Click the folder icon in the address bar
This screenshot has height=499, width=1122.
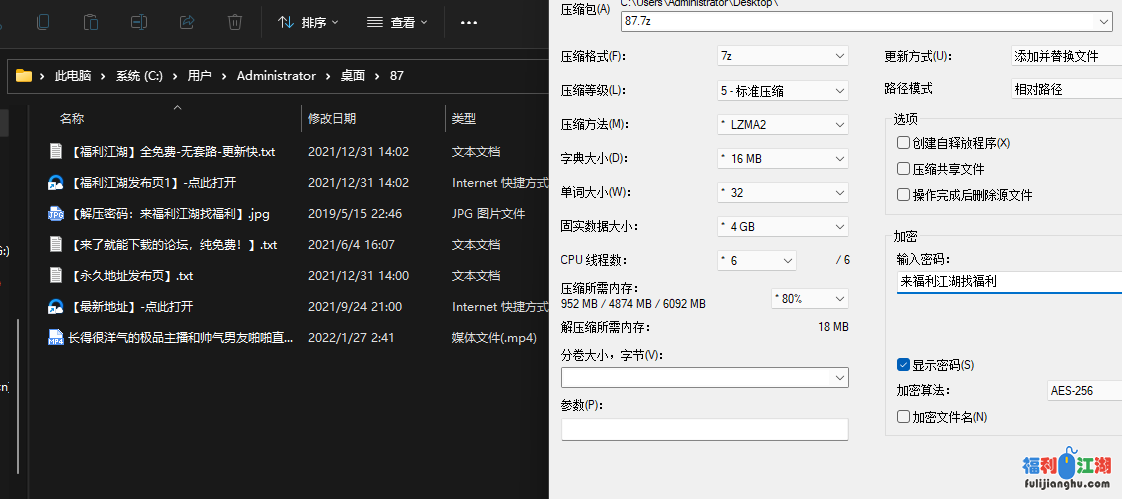[24, 76]
